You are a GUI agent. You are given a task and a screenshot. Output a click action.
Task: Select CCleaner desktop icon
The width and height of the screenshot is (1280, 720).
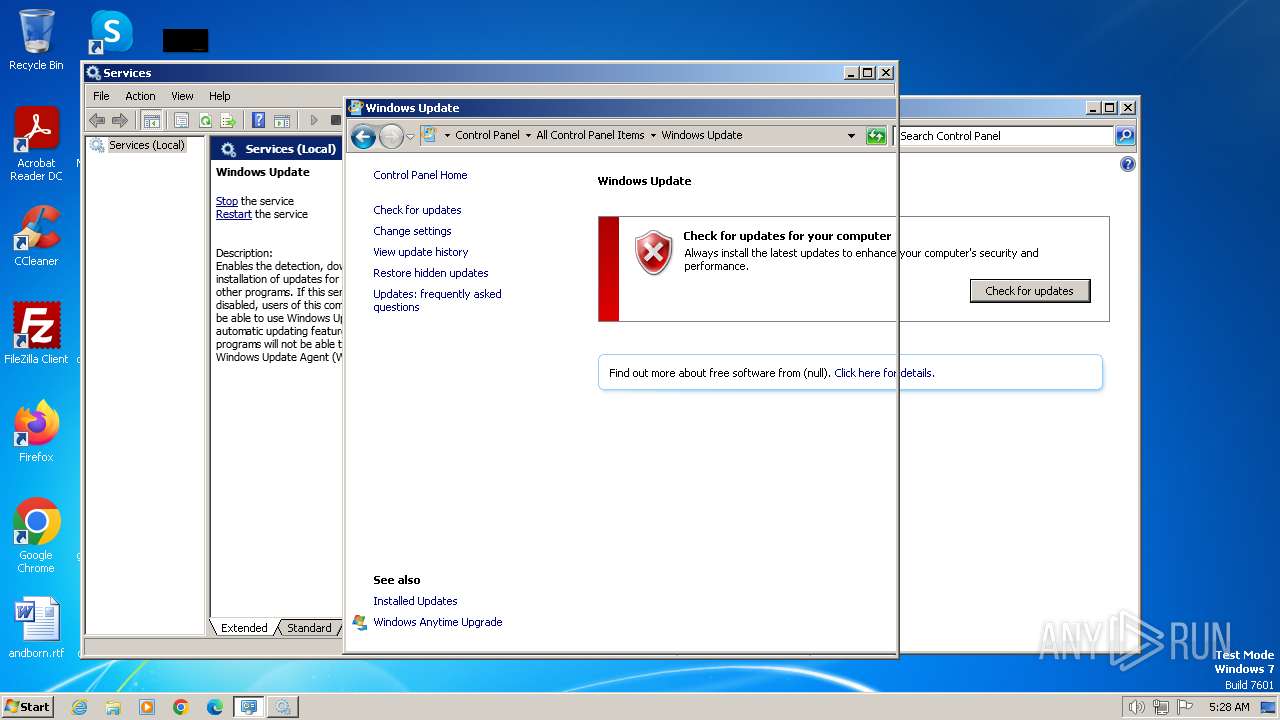coord(36,236)
